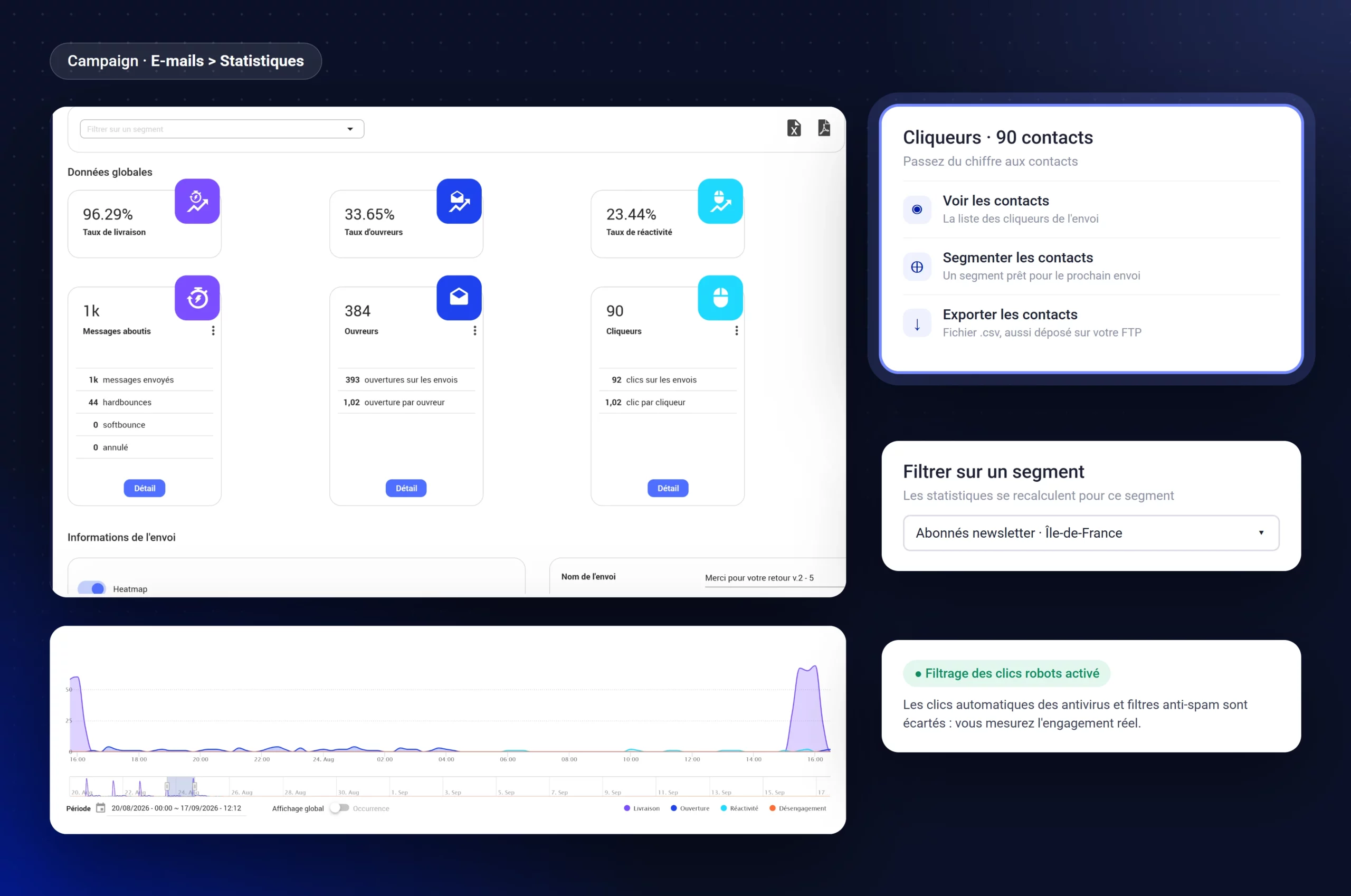Image resolution: width=1351 pixels, height=896 pixels.
Task: Click the Ouvreurs open-envelope icon
Action: 459,298
